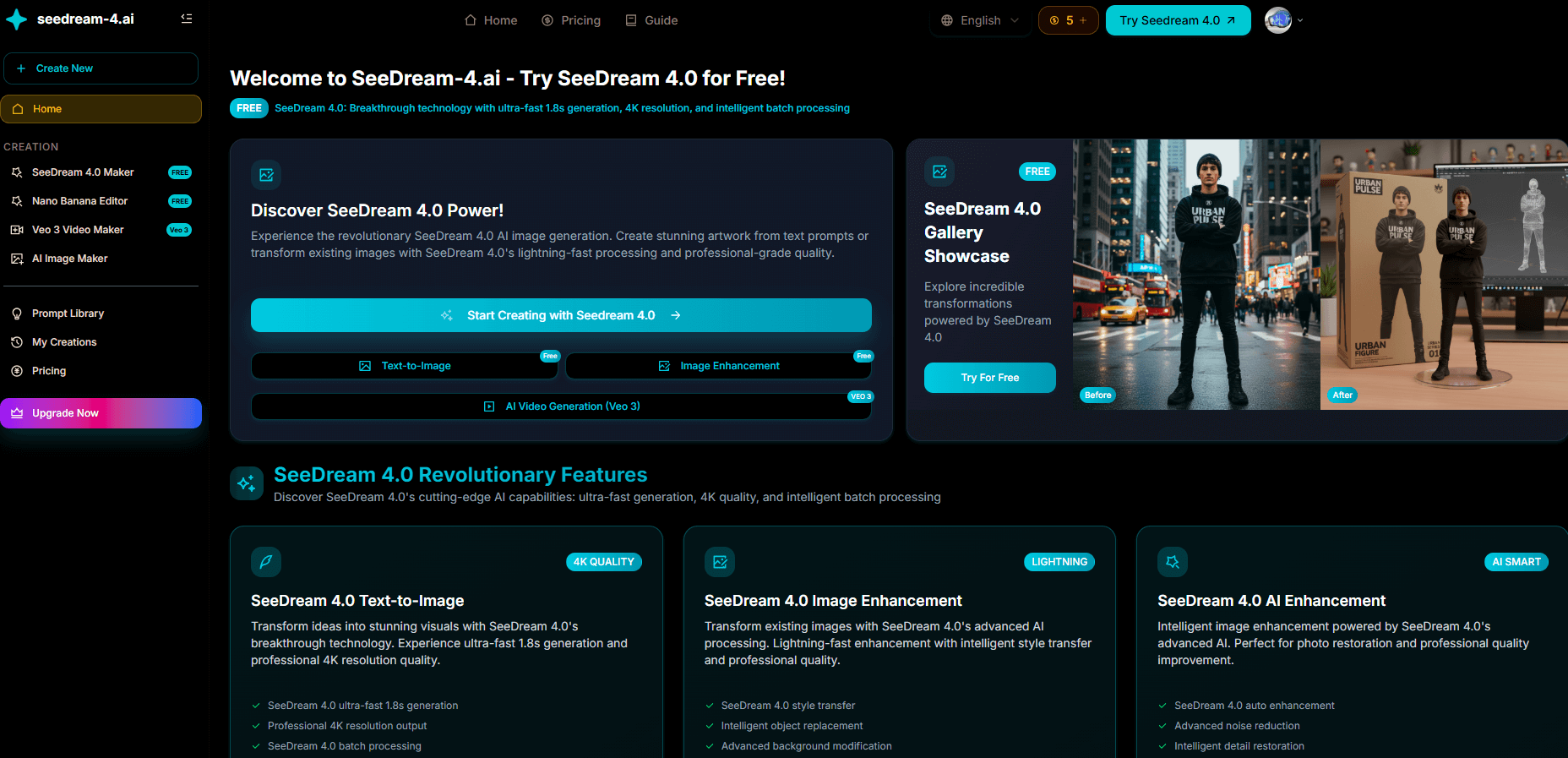Open SeeDream 4.0 Maker from sidebar
The image size is (1568, 758).
pyautogui.click(x=83, y=172)
